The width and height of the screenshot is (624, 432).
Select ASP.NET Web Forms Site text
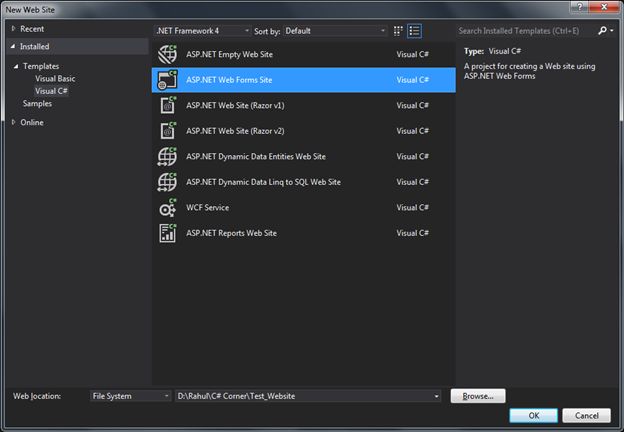tap(229, 80)
